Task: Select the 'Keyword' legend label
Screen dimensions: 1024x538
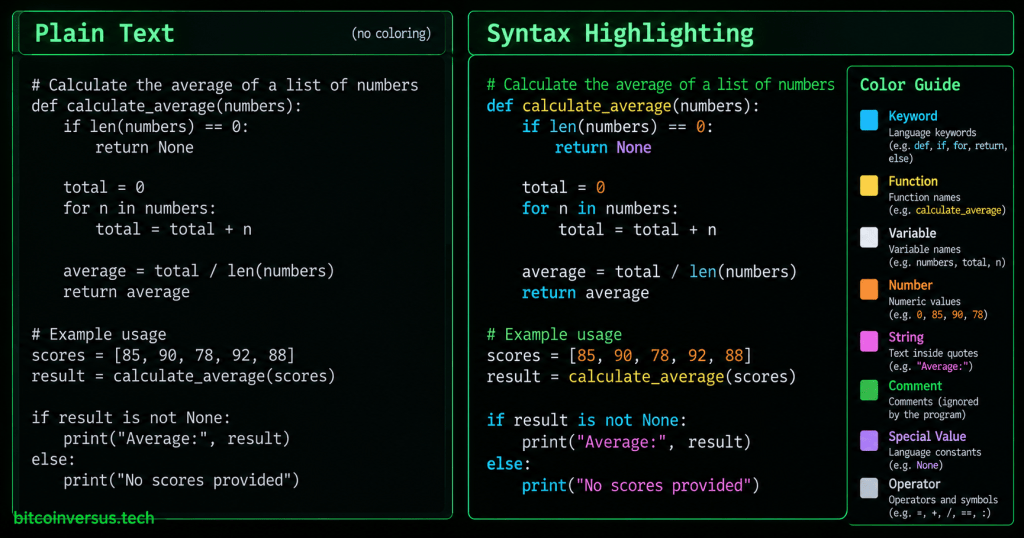Action: 912,116
